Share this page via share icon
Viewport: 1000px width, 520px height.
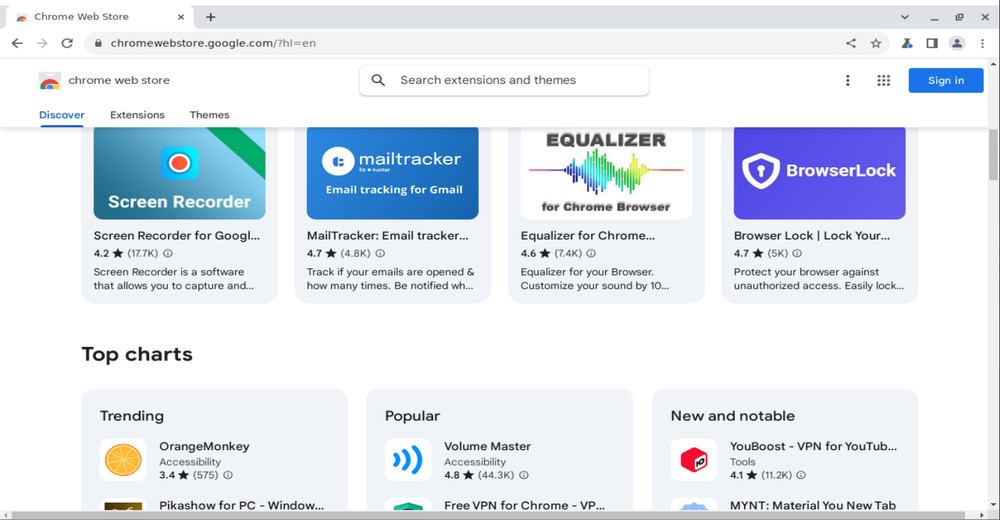pos(851,43)
